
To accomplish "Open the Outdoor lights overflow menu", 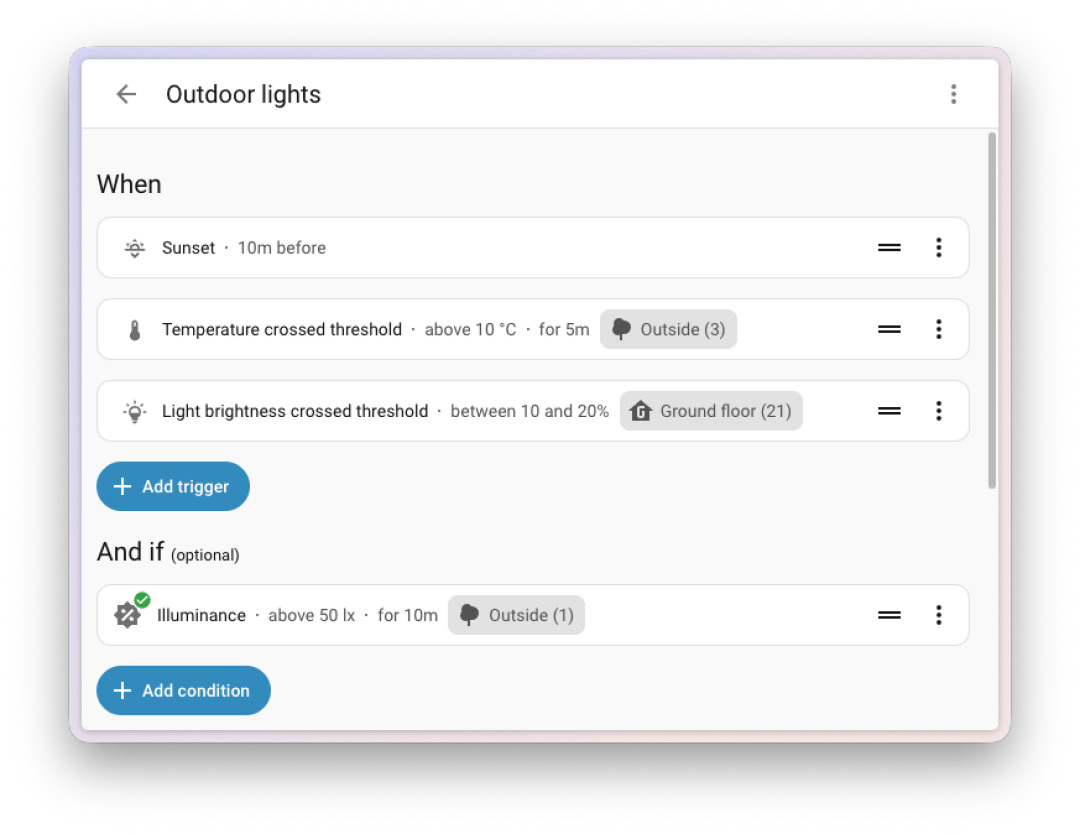I will pyautogui.click(x=953, y=94).
